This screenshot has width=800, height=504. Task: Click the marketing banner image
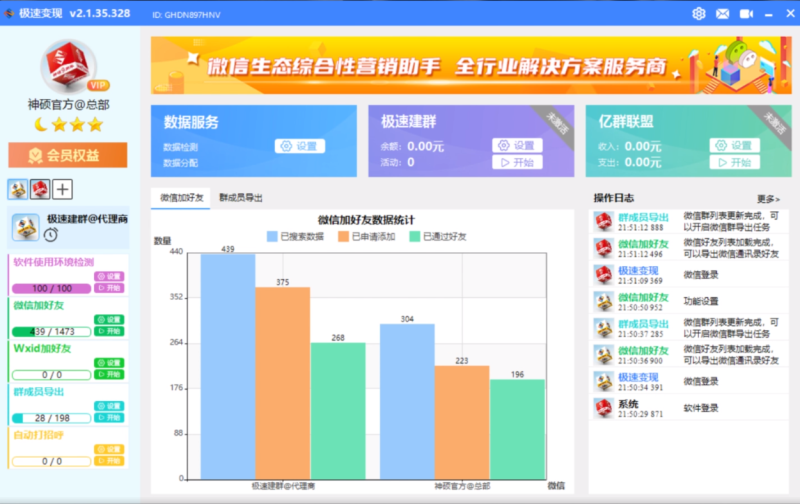pyautogui.click(x=471, y=65)
